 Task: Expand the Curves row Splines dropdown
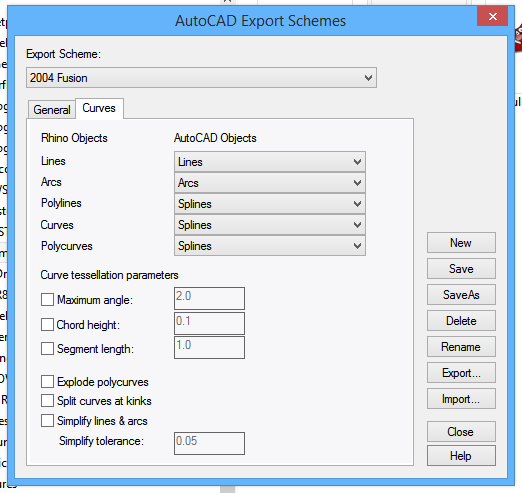click(x=270, y=225)
